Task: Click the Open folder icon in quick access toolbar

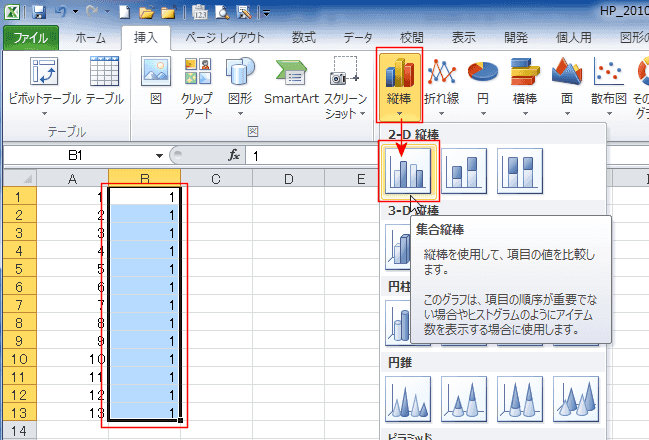Action: tap(146, 12)
